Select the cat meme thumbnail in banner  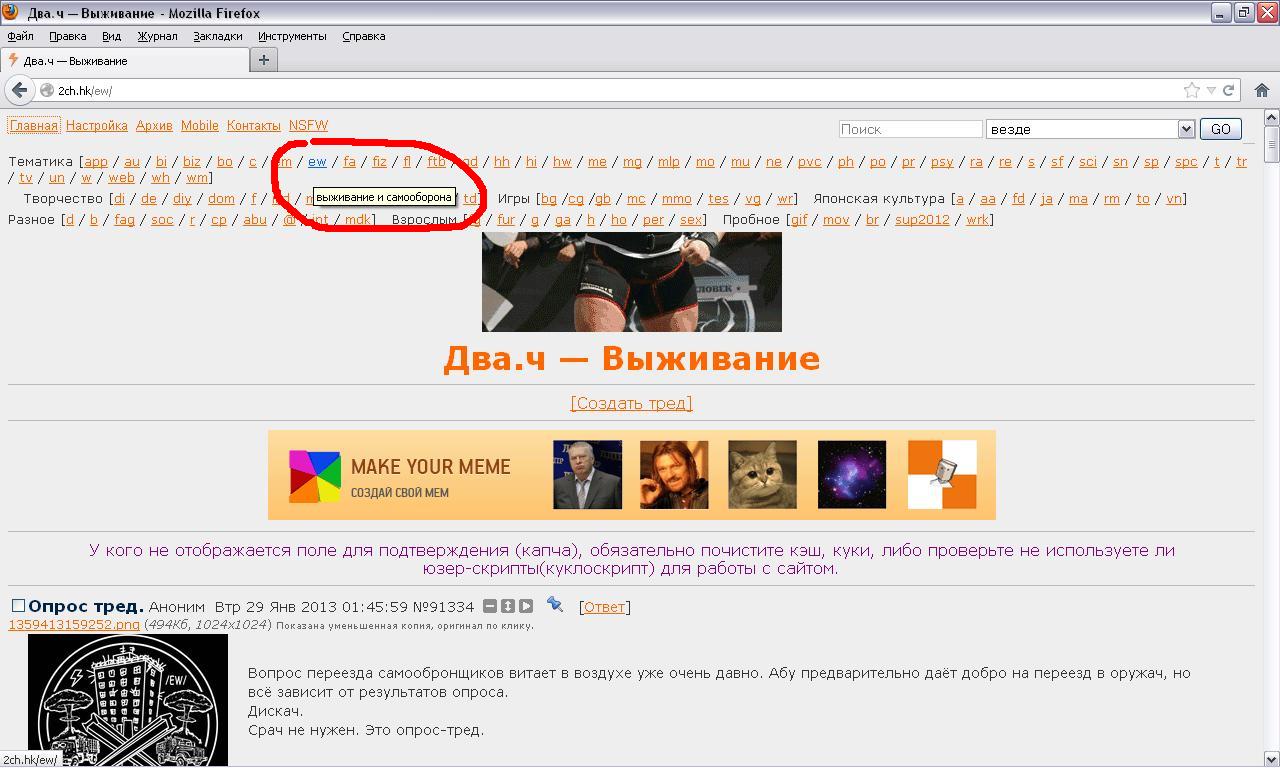click(x=762, y=475)
